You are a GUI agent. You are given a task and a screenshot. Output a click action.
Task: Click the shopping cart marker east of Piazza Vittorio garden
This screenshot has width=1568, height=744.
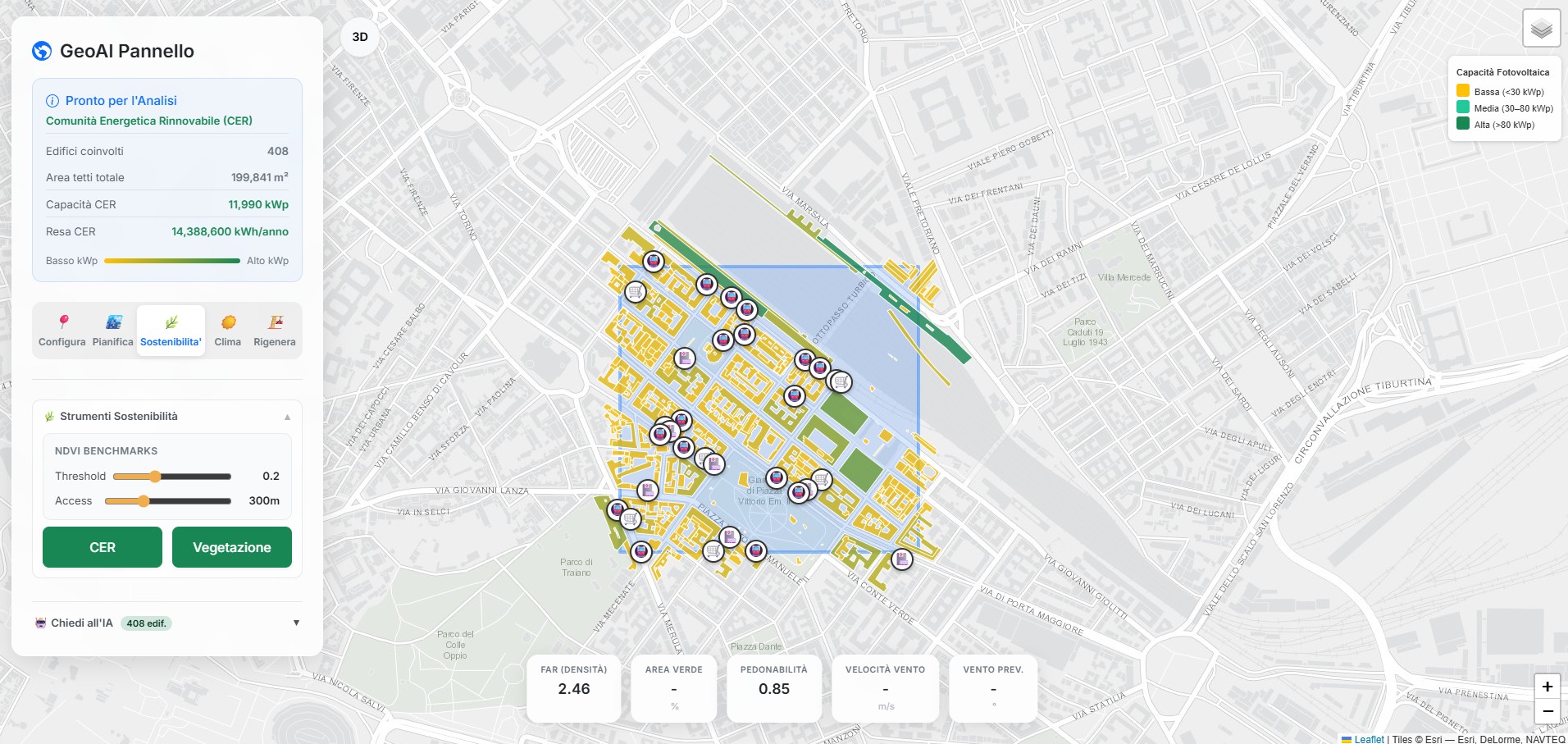click(x=822, y=480)
